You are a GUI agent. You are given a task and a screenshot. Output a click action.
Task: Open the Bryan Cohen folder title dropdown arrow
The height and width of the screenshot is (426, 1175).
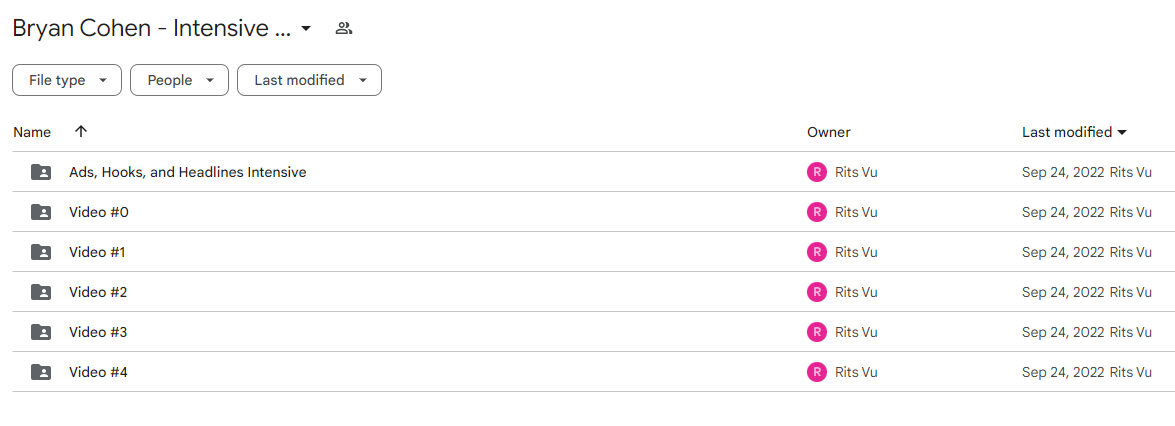(306, 29)
